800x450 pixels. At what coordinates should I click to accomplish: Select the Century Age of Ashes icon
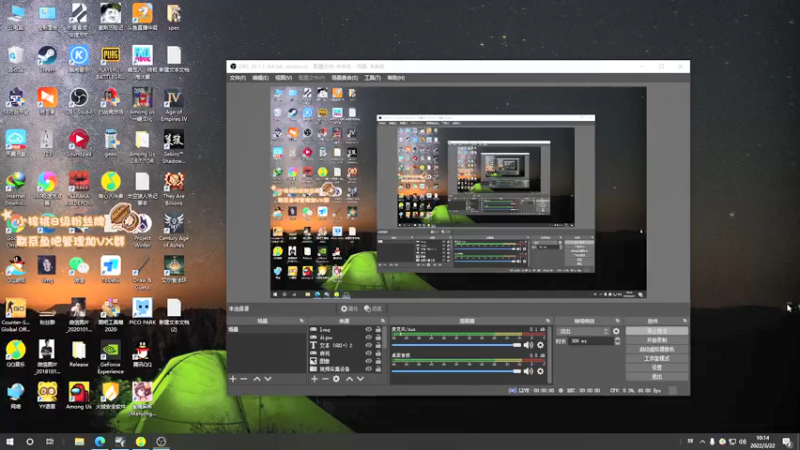173,231
